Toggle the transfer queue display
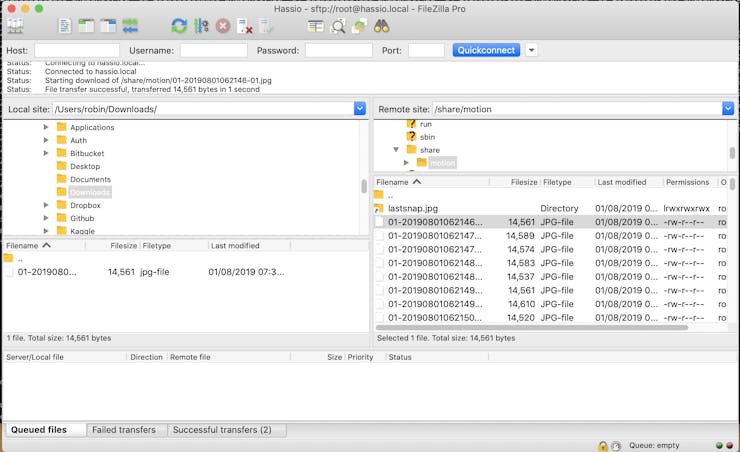740x452 pixels. tap(130, 26)
